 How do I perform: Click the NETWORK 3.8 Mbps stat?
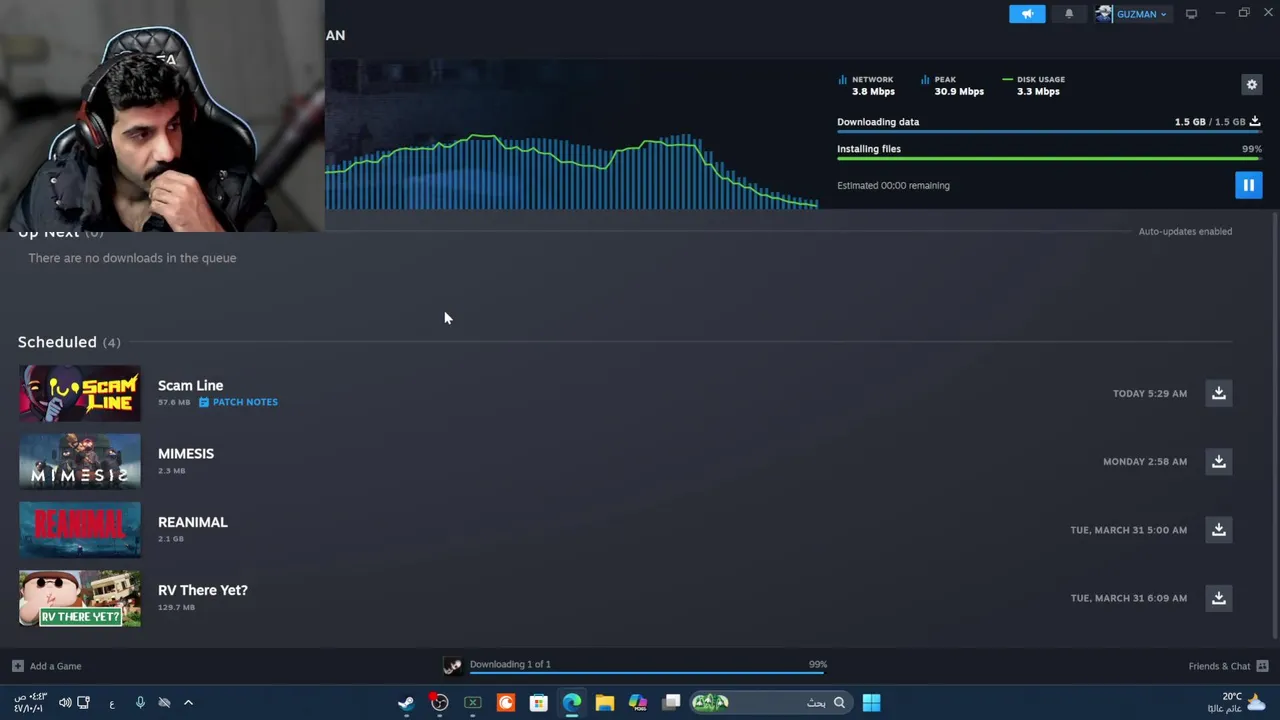tap(868, 85)
